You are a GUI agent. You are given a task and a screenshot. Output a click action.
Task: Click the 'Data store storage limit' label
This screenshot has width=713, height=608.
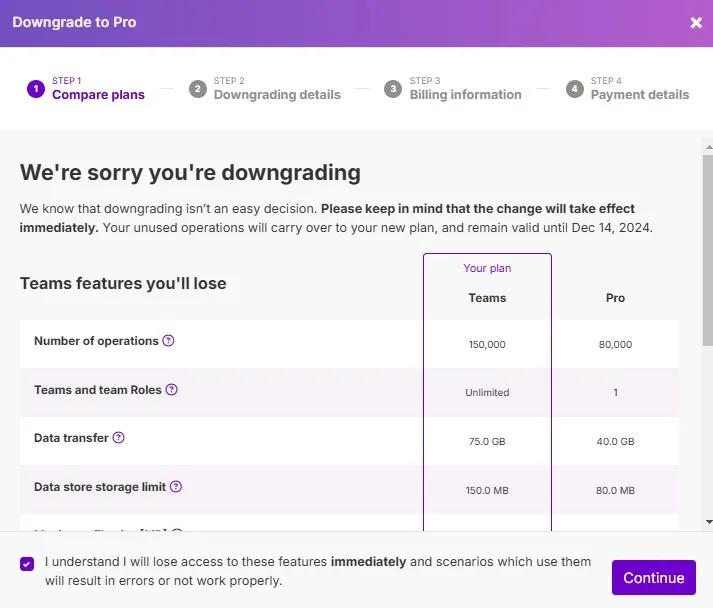click(100, 487)
